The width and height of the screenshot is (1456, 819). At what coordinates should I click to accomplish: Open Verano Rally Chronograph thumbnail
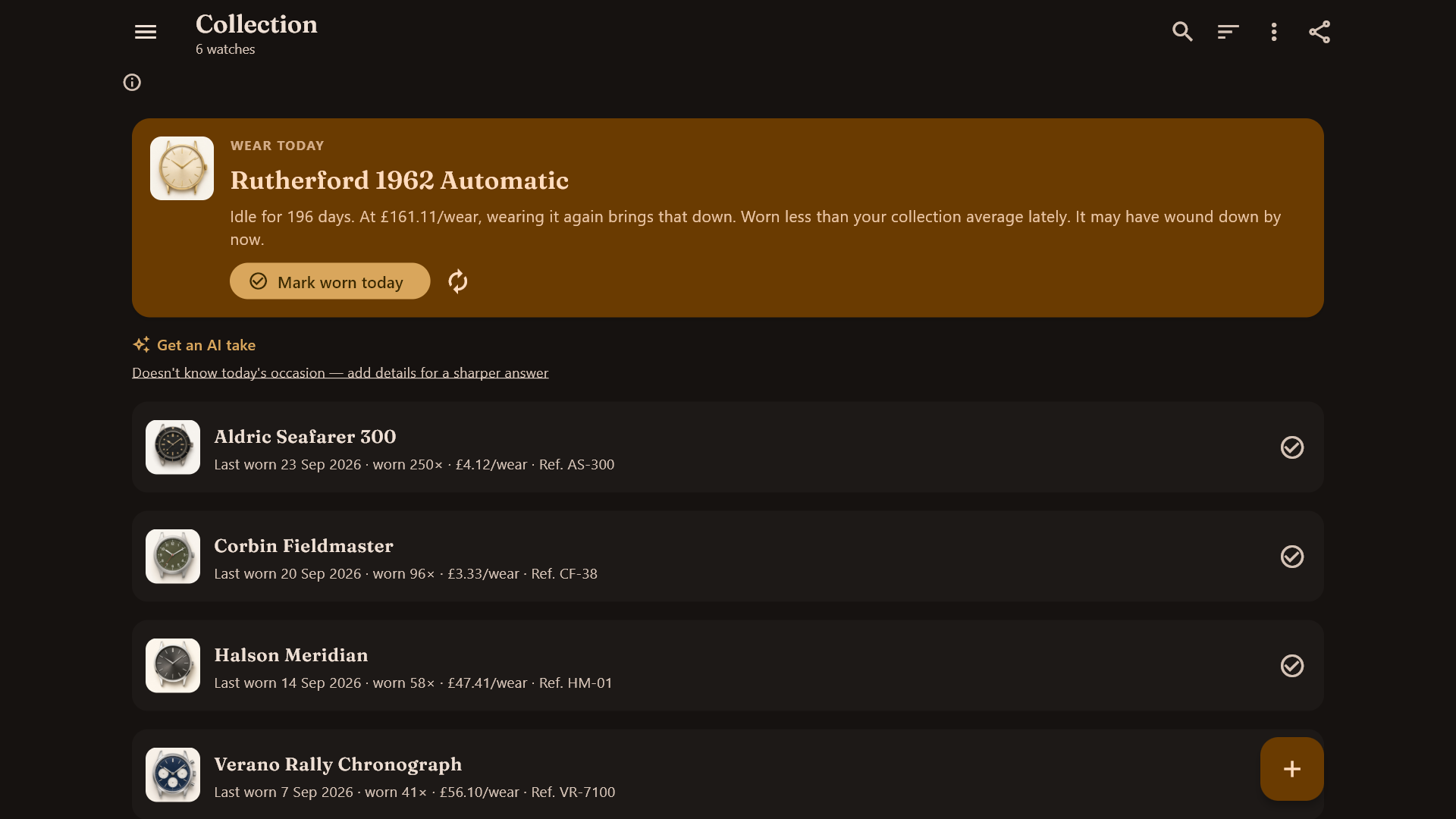coord(173,775)
